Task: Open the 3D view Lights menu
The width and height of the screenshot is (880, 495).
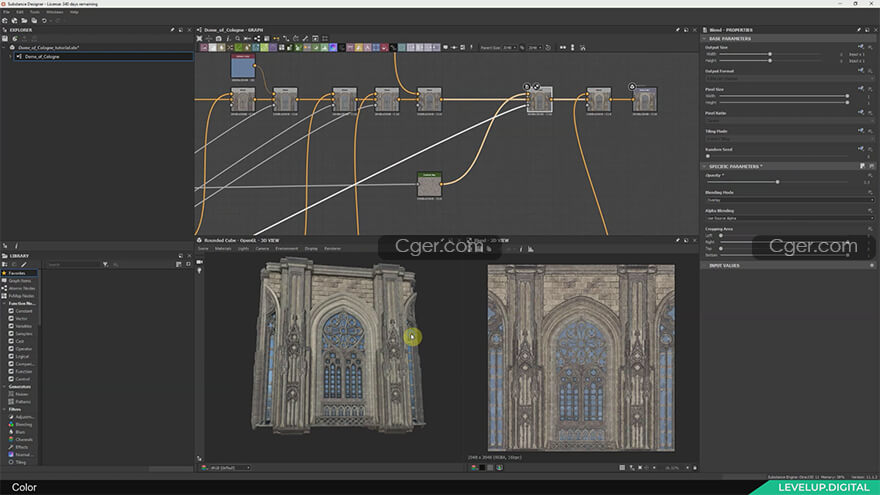Action: (243, 249)
